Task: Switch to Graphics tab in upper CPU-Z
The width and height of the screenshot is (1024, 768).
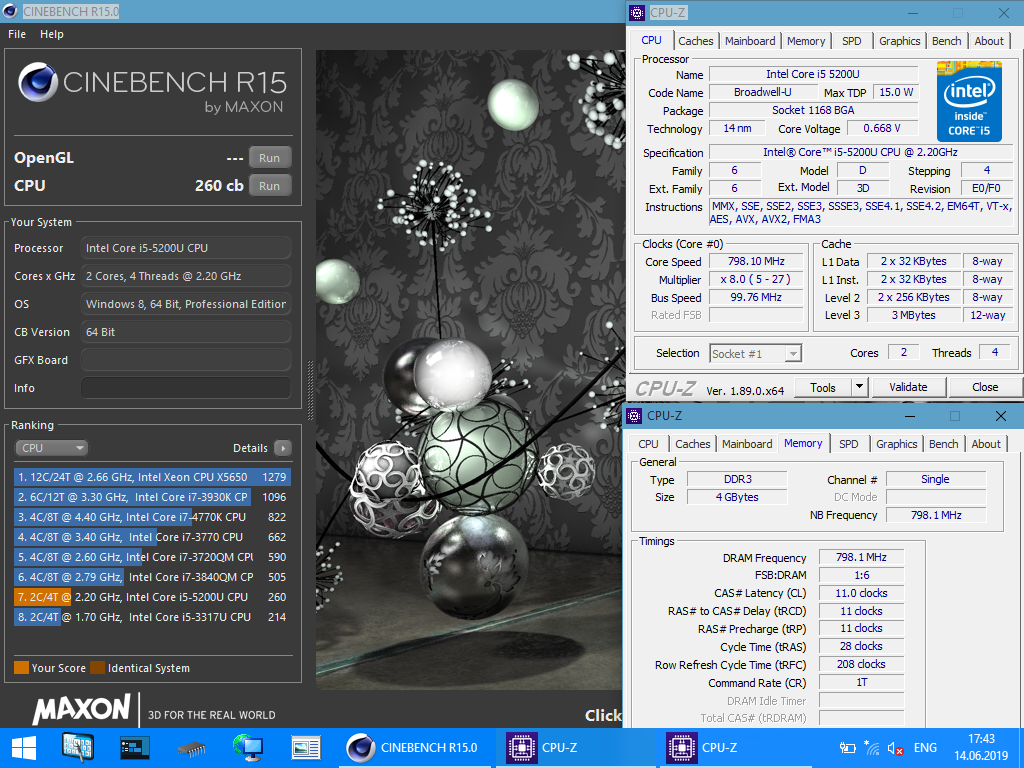Action: (899, 40)
